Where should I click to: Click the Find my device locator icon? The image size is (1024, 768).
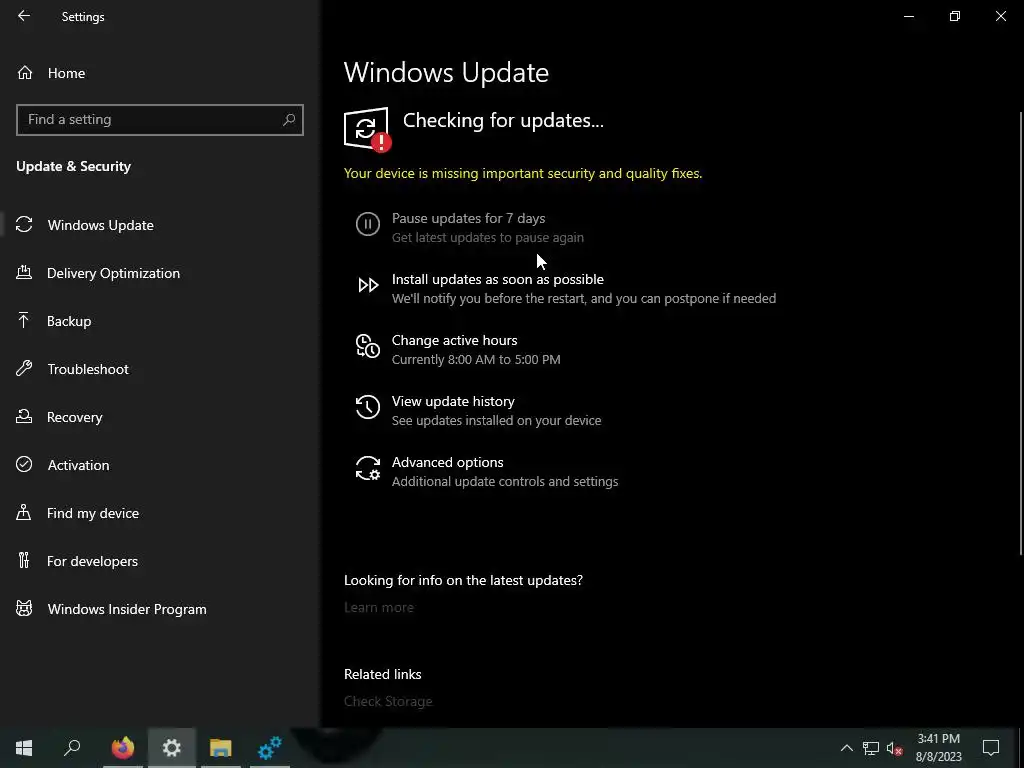pyautogui.click(x=24, y=512)
